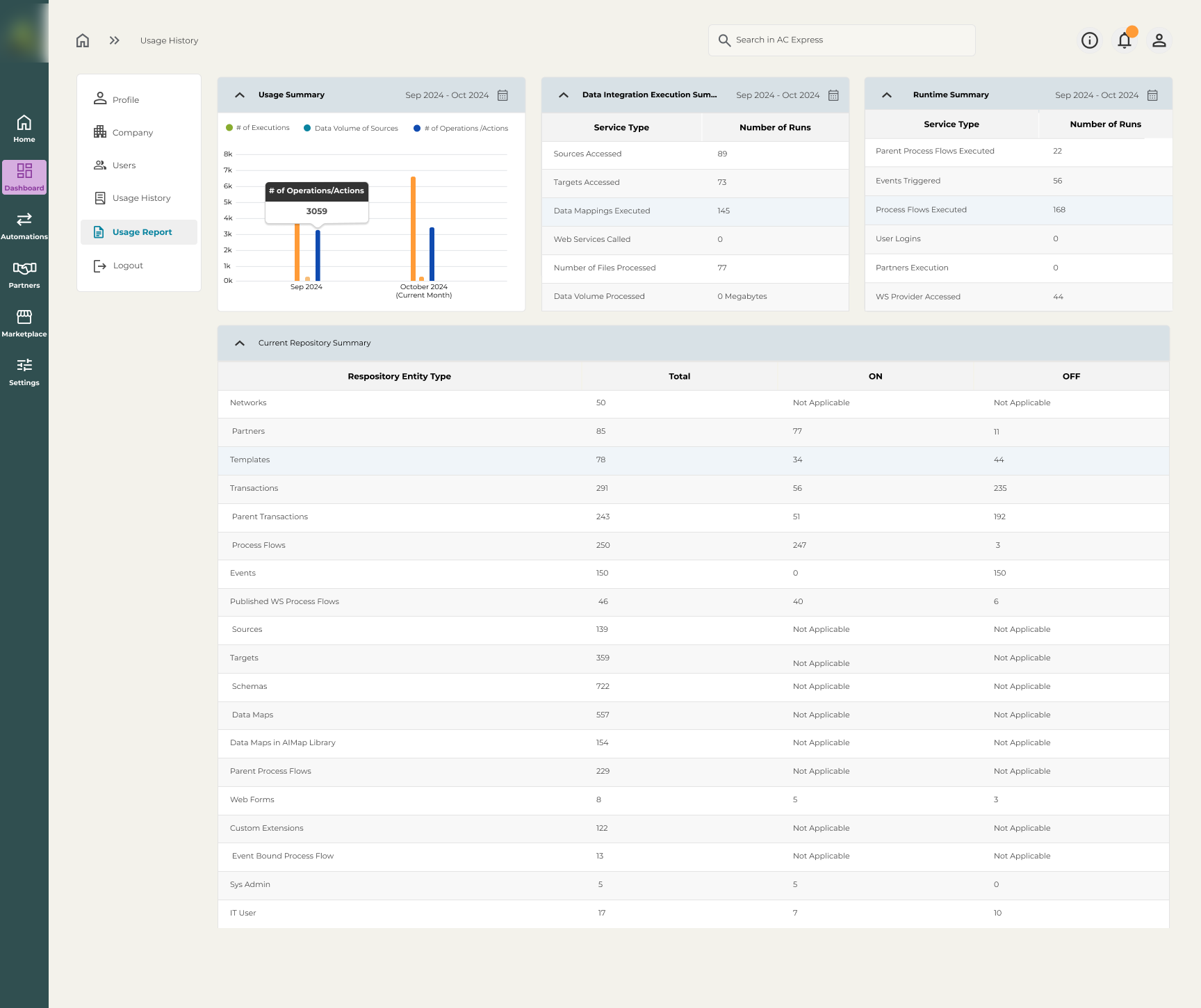Collapse the Runtime Summary panel
Screen dimensions: 1201x1008
[x=887, y=95]
